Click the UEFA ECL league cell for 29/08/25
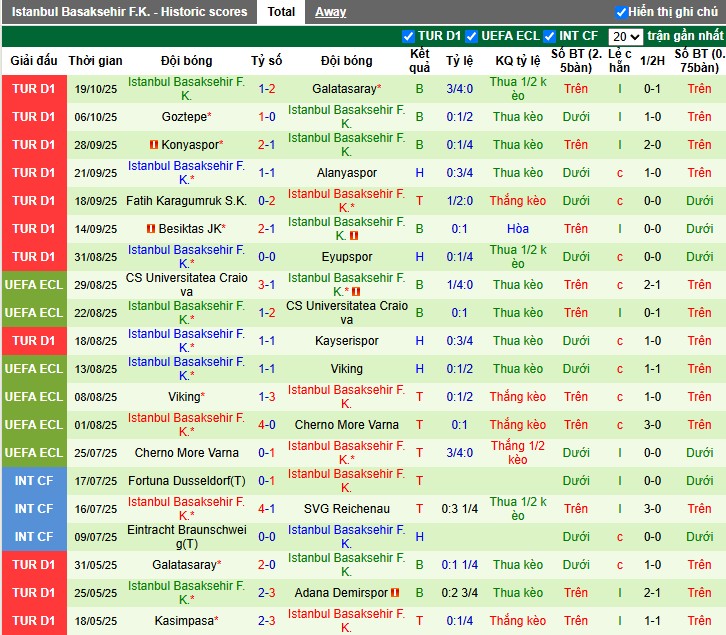Screen dimensions: 726x635 pyautogui.click(x=34, y=284)
